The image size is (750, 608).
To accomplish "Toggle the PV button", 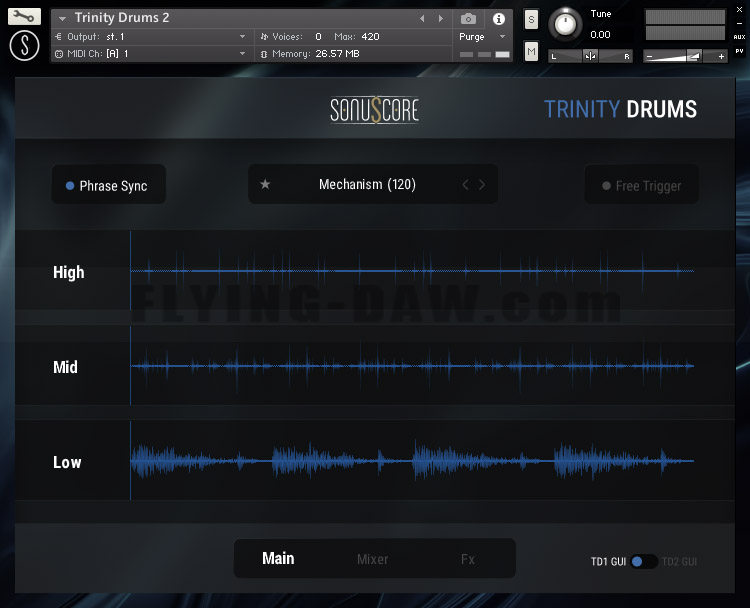I will click(739, 51).
